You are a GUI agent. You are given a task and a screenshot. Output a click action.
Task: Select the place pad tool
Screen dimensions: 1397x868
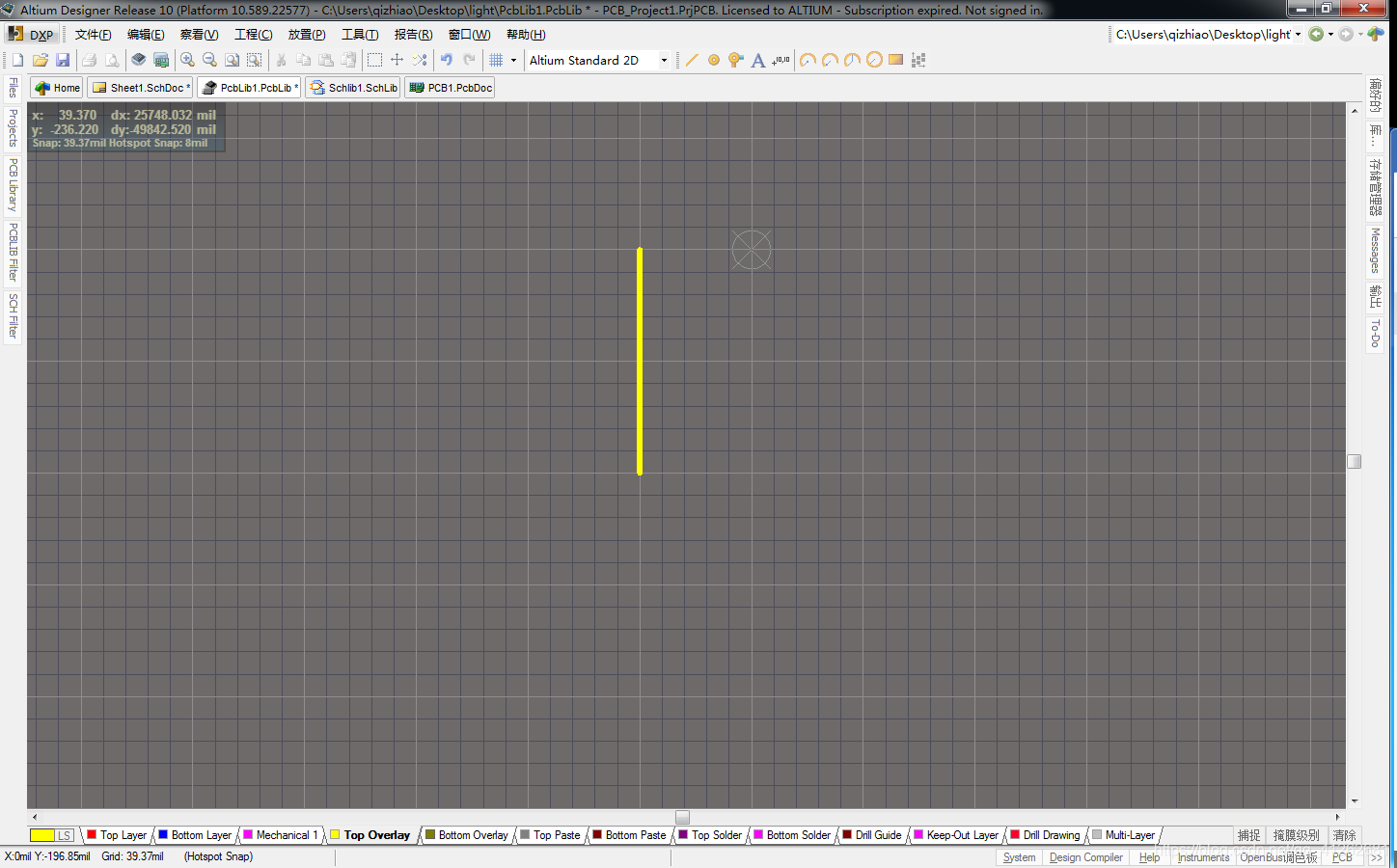point(714,60)
